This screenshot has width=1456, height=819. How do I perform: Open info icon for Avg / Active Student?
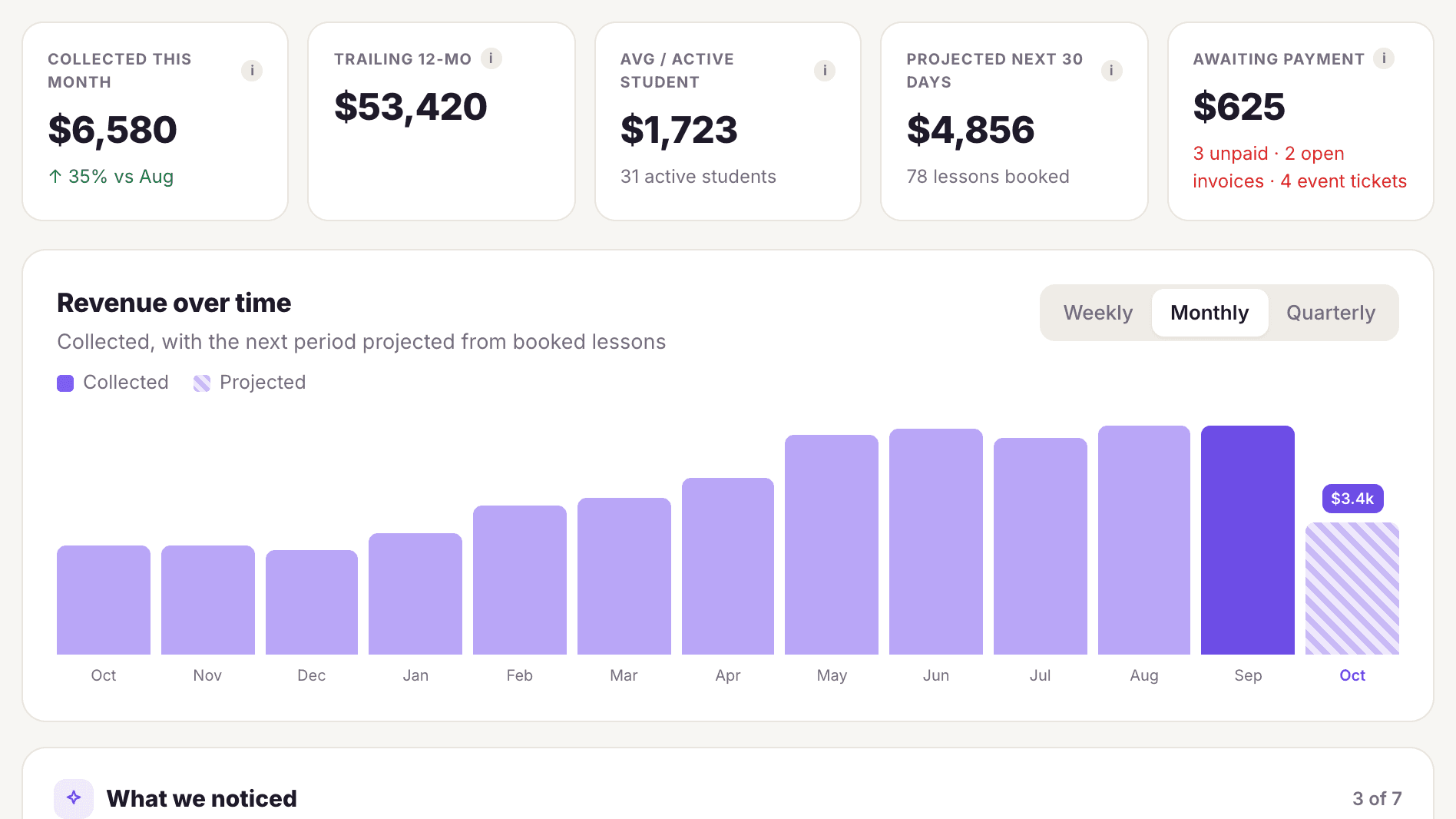point(825,71)
